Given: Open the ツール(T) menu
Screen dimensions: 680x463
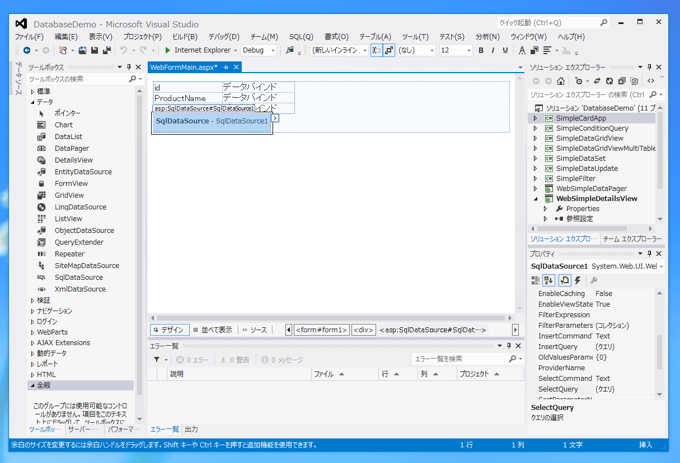Looking at the screenshot, I should pos(415,37).
